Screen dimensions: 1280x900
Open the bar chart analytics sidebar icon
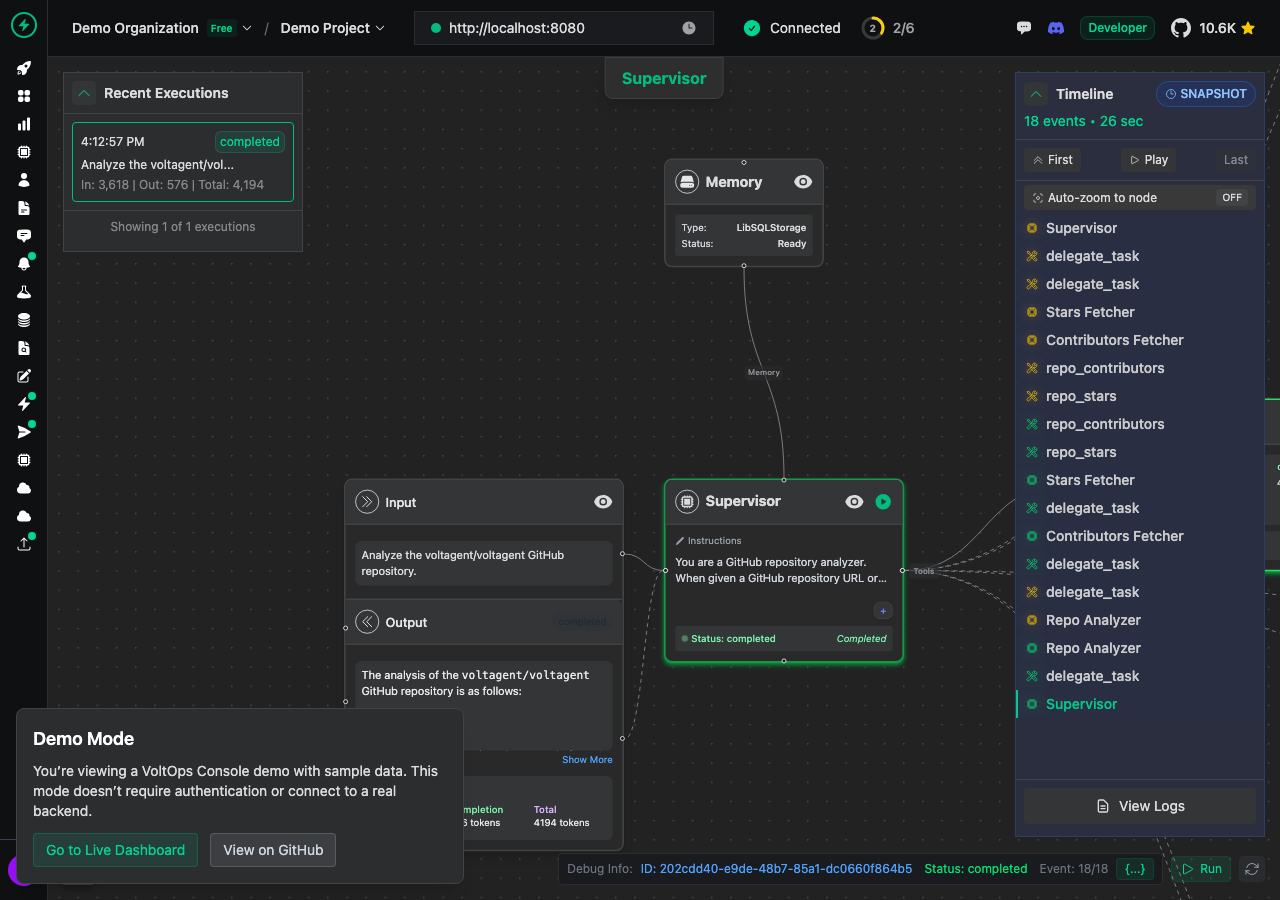[24, 124]
